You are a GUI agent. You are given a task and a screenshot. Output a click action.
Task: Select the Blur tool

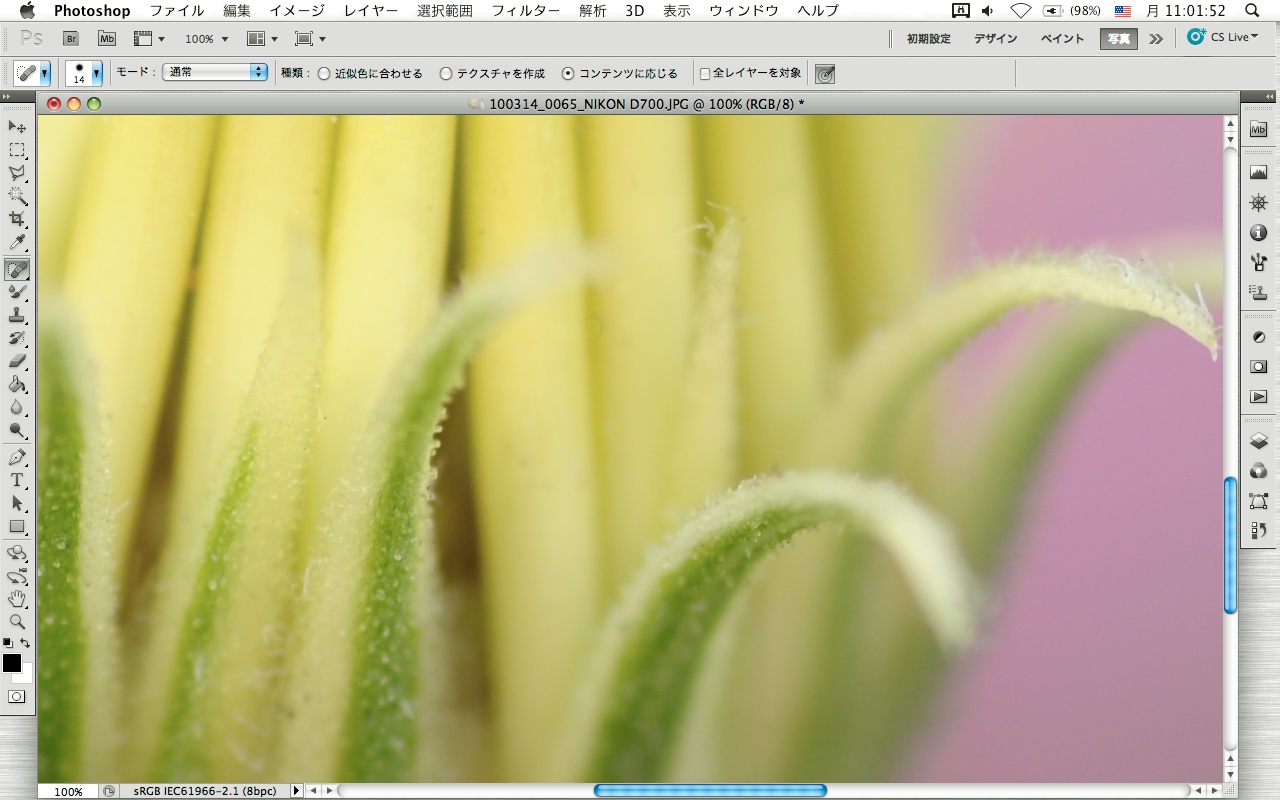[17, 408]
